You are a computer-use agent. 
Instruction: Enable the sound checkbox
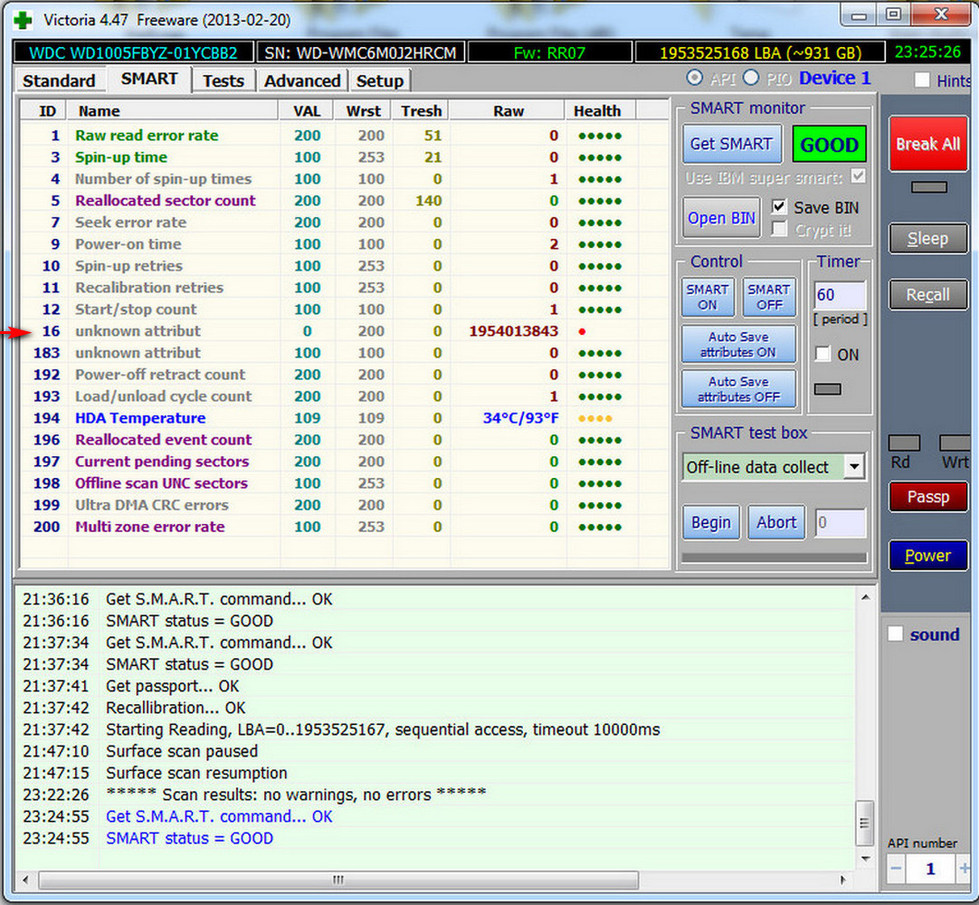896,634
